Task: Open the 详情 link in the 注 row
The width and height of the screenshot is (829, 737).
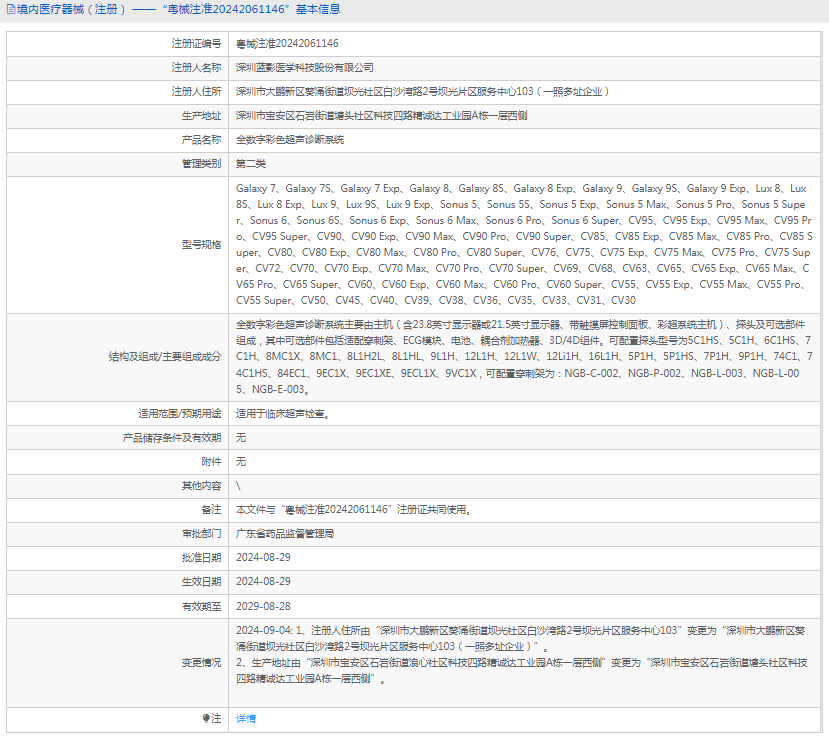Action: pos(245,718)
